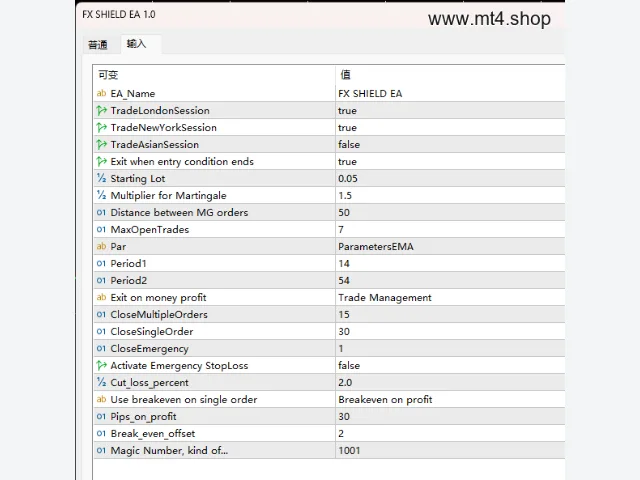Edit the Trade Management value cell
The height and width of the screenshot is (480, 640).
tap(450, 298)
